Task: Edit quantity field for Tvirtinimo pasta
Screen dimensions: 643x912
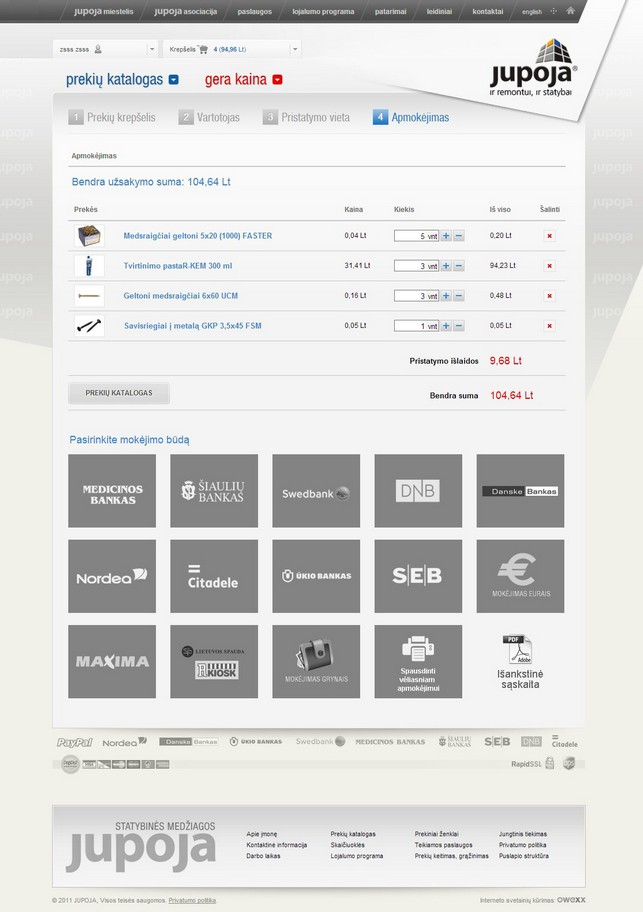Action: [x=416, y=266]
